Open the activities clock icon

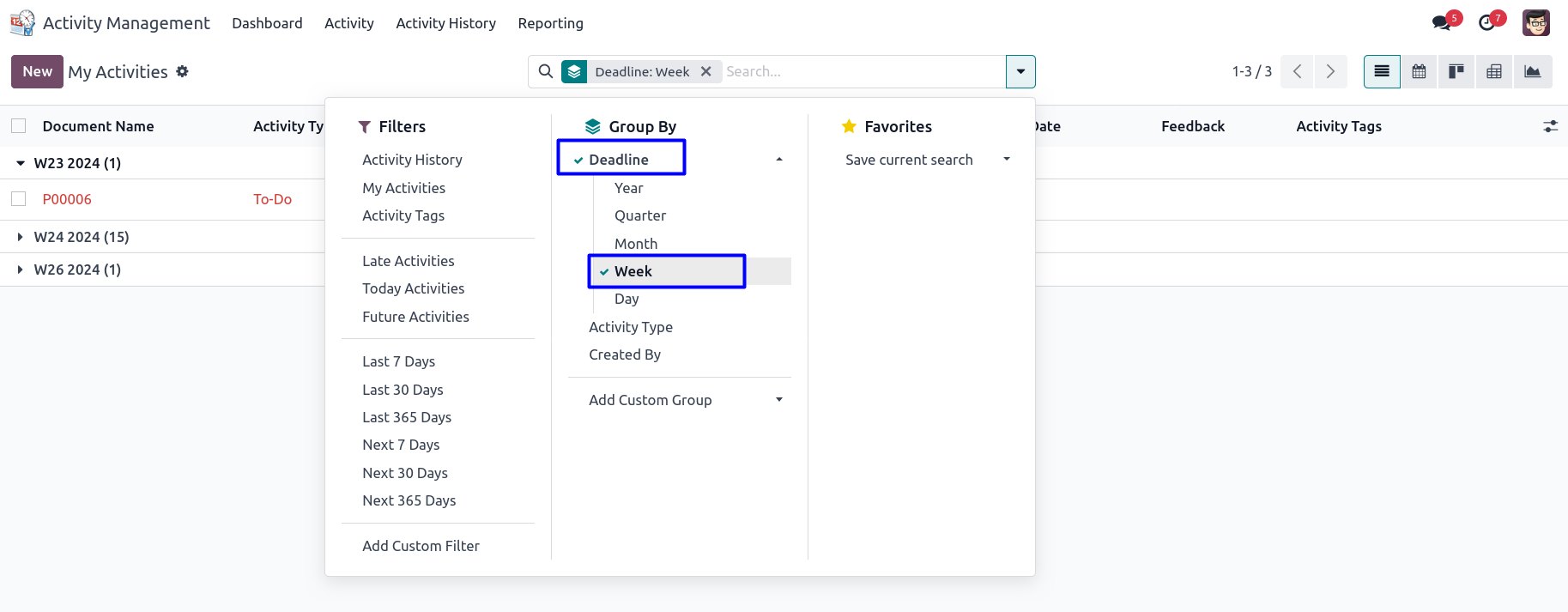pos(1487,23)
